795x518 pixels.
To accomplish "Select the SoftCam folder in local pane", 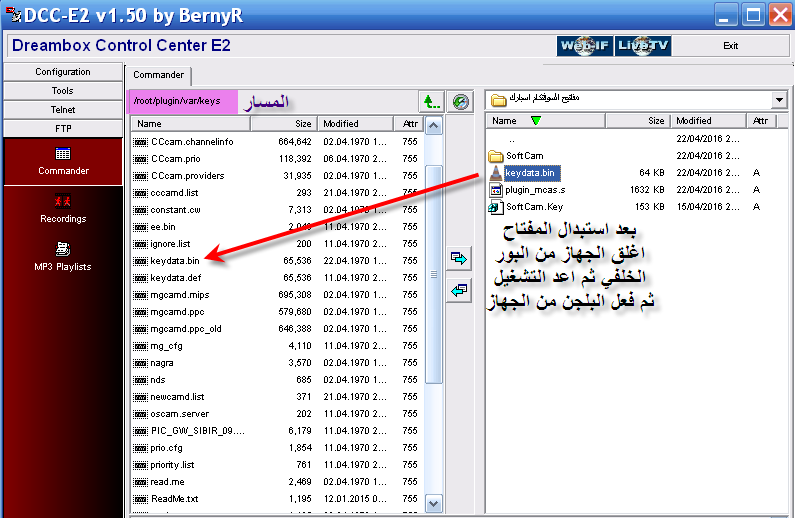I will pos(524,156).
